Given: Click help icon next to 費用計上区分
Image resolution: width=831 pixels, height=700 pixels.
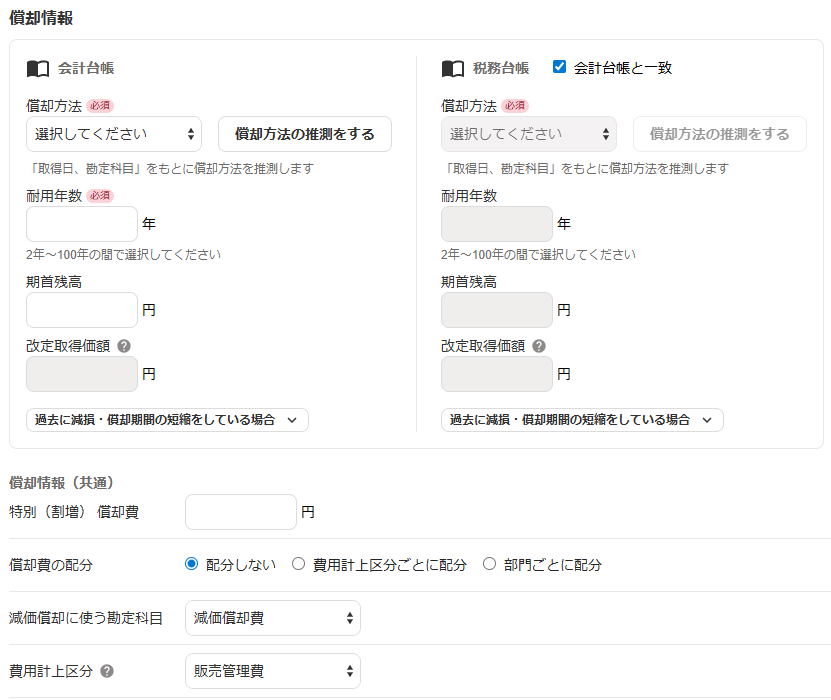Looking at the screenshot, I should (107, 671).
